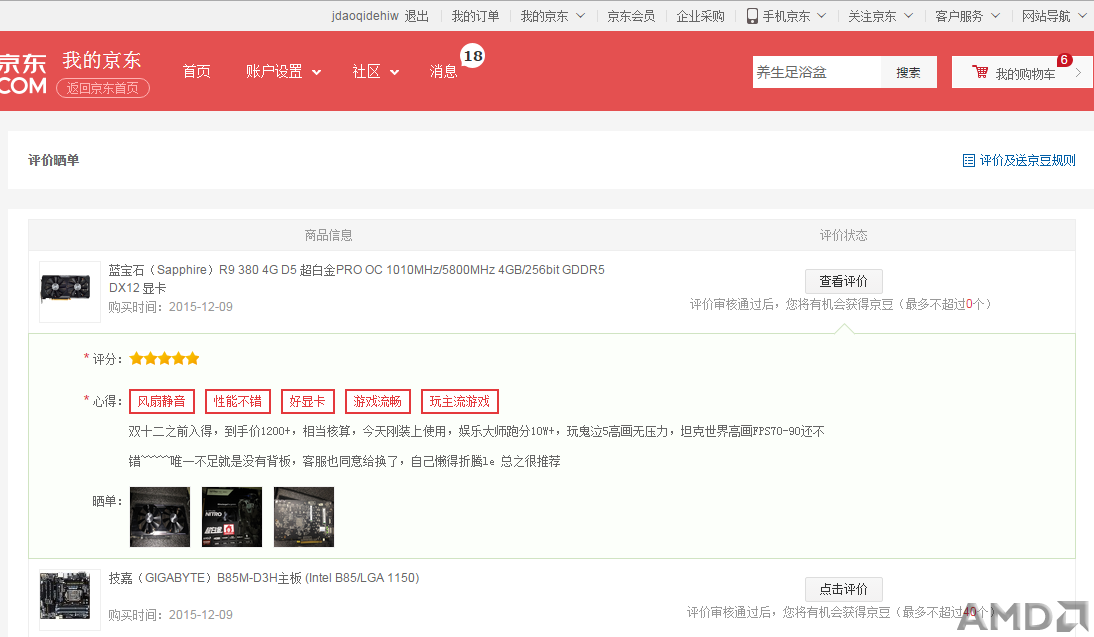Viewport: 1094px width, 637px height.
Task: Click the 性能不错 review tag
Action: click(x=238, y=401)
